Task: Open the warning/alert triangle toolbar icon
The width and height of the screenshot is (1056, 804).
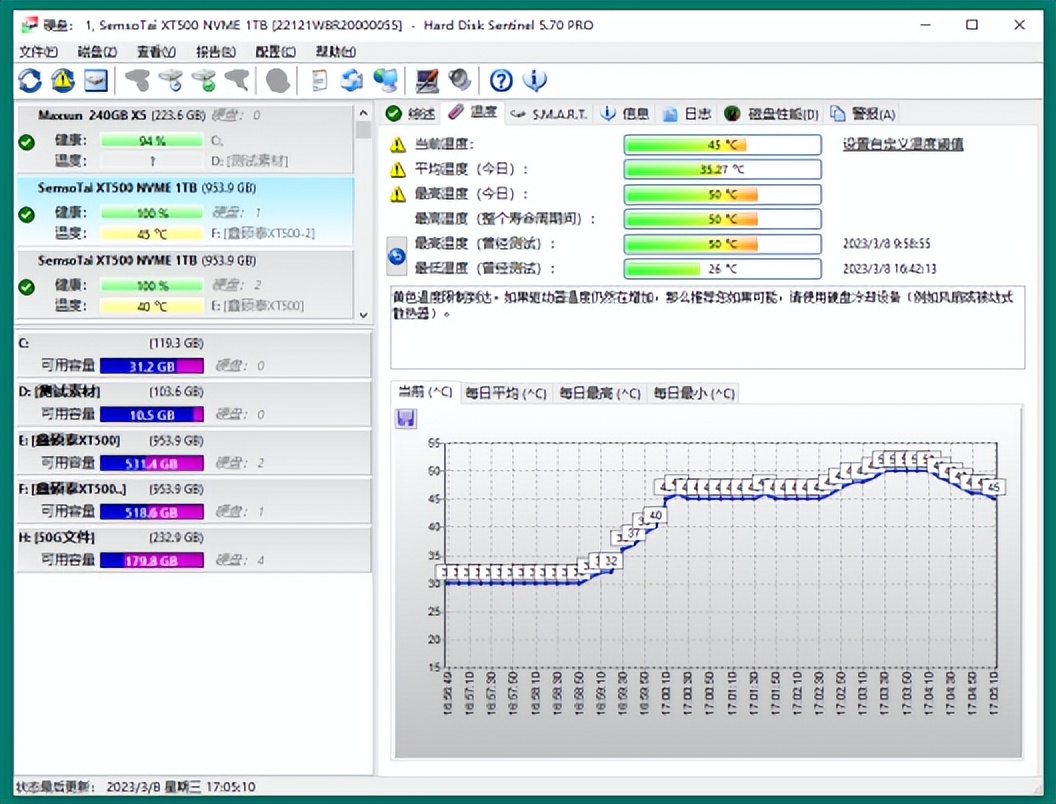Action: click(62, 80)
